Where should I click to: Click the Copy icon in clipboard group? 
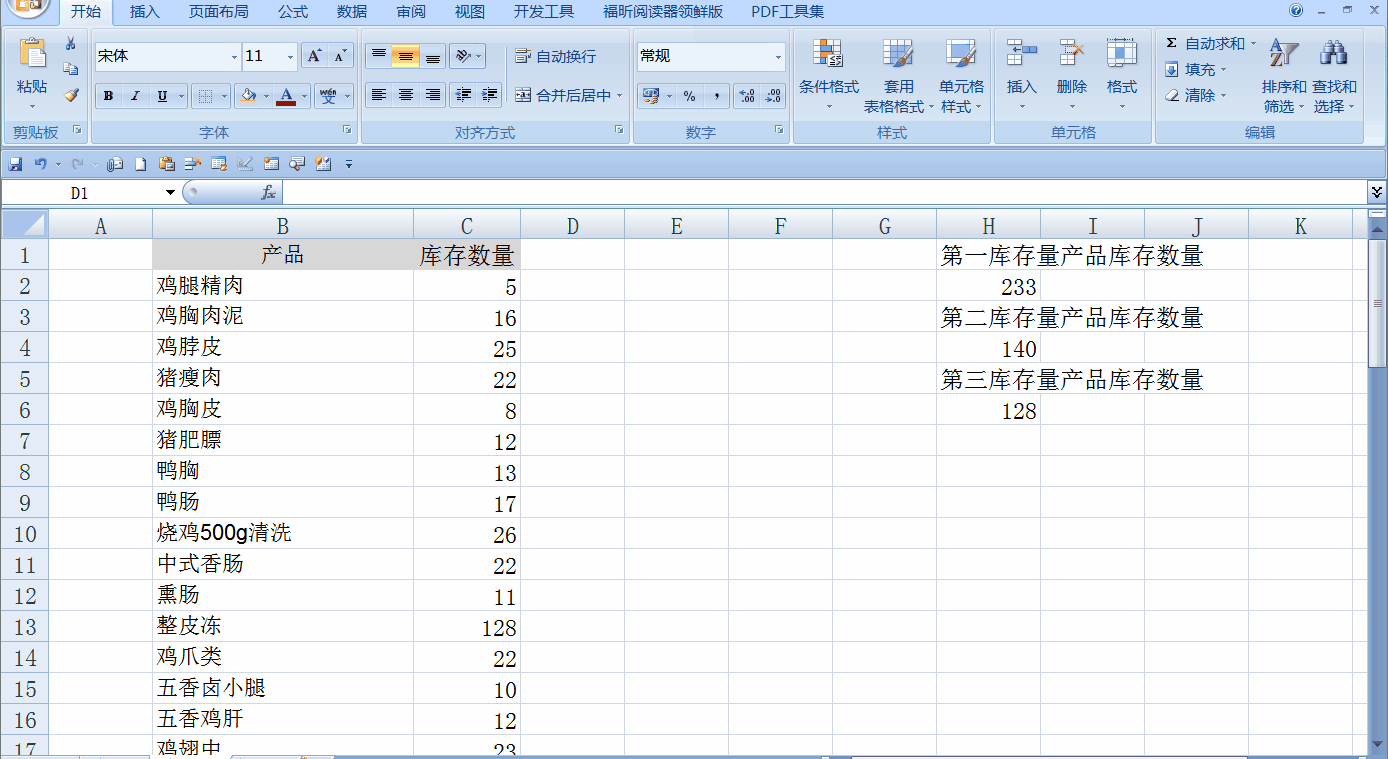(x=70, y=69)
